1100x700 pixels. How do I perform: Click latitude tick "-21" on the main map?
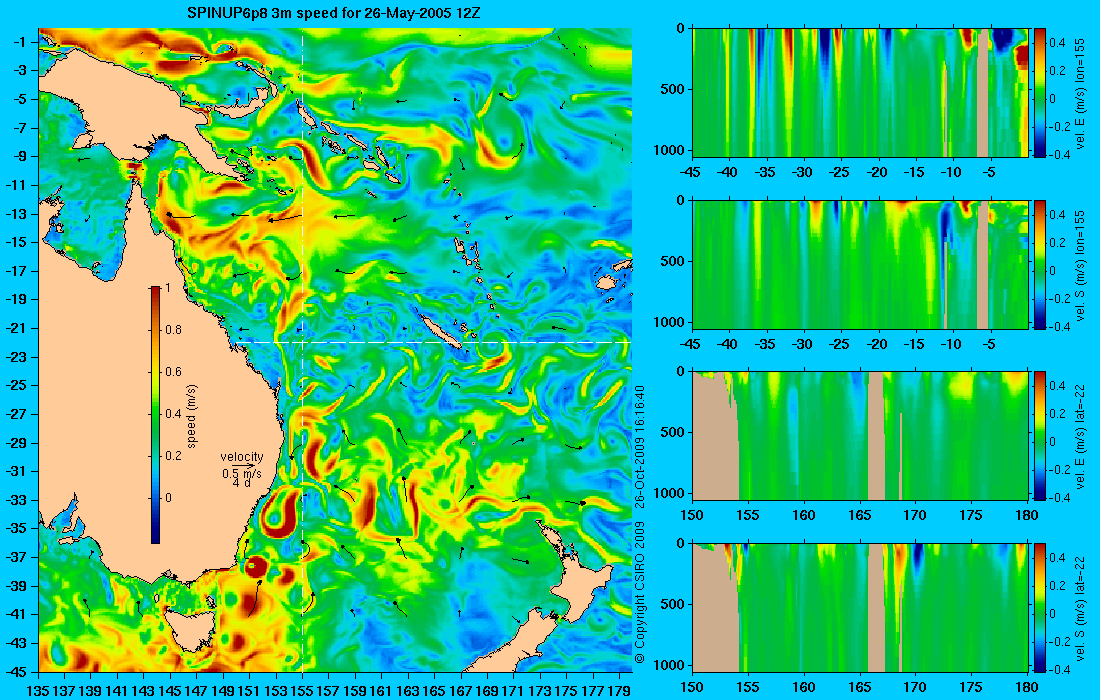point(16,328)
